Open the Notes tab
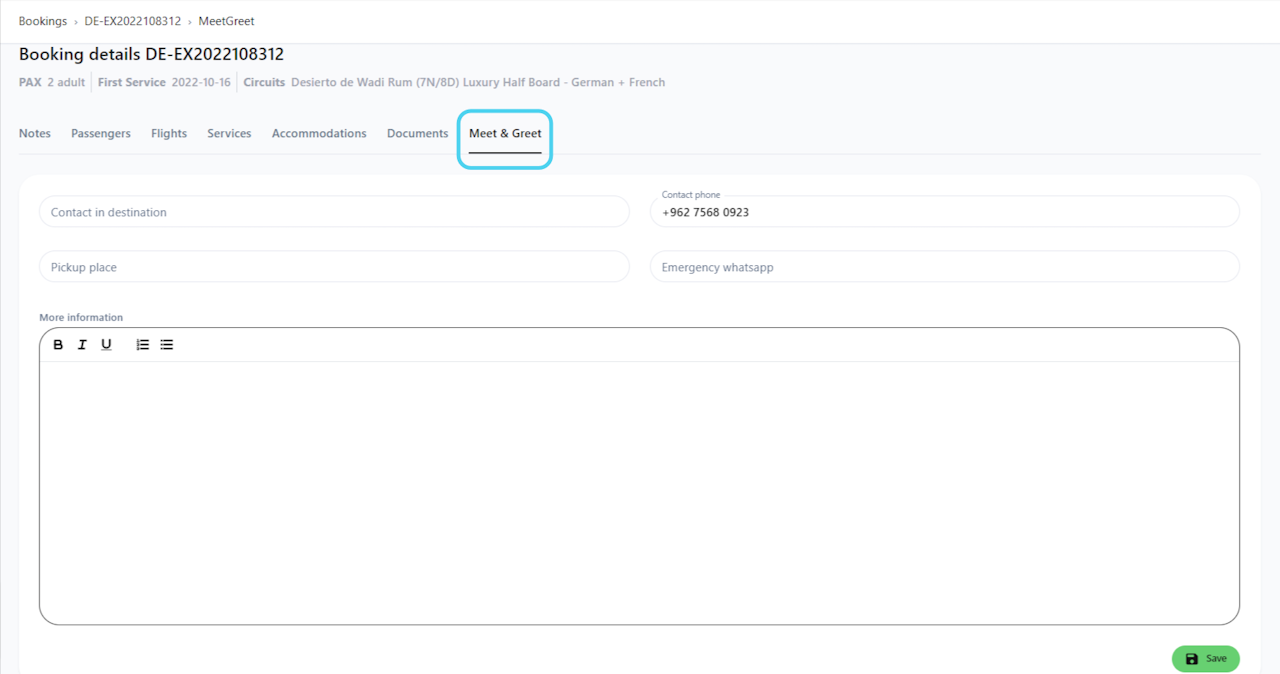The height and width of the screenshot is (674, 1280). 35,133
